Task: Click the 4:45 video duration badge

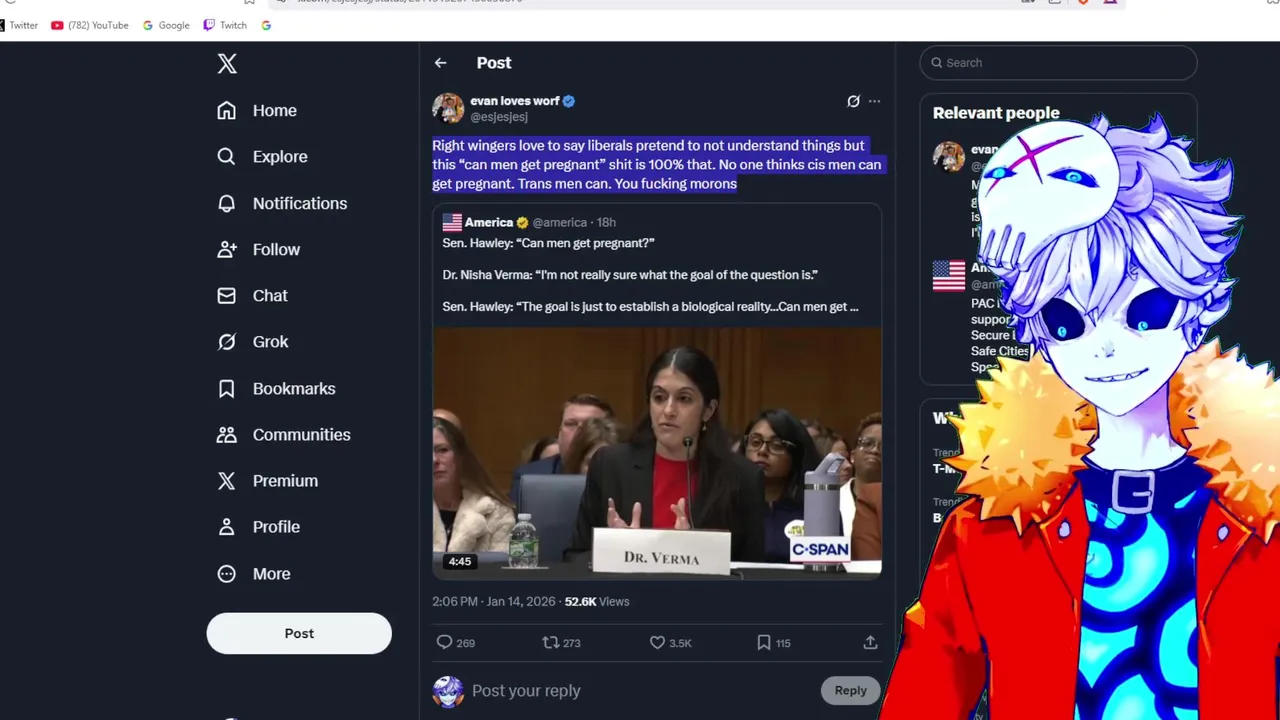Action: point(460,562)
